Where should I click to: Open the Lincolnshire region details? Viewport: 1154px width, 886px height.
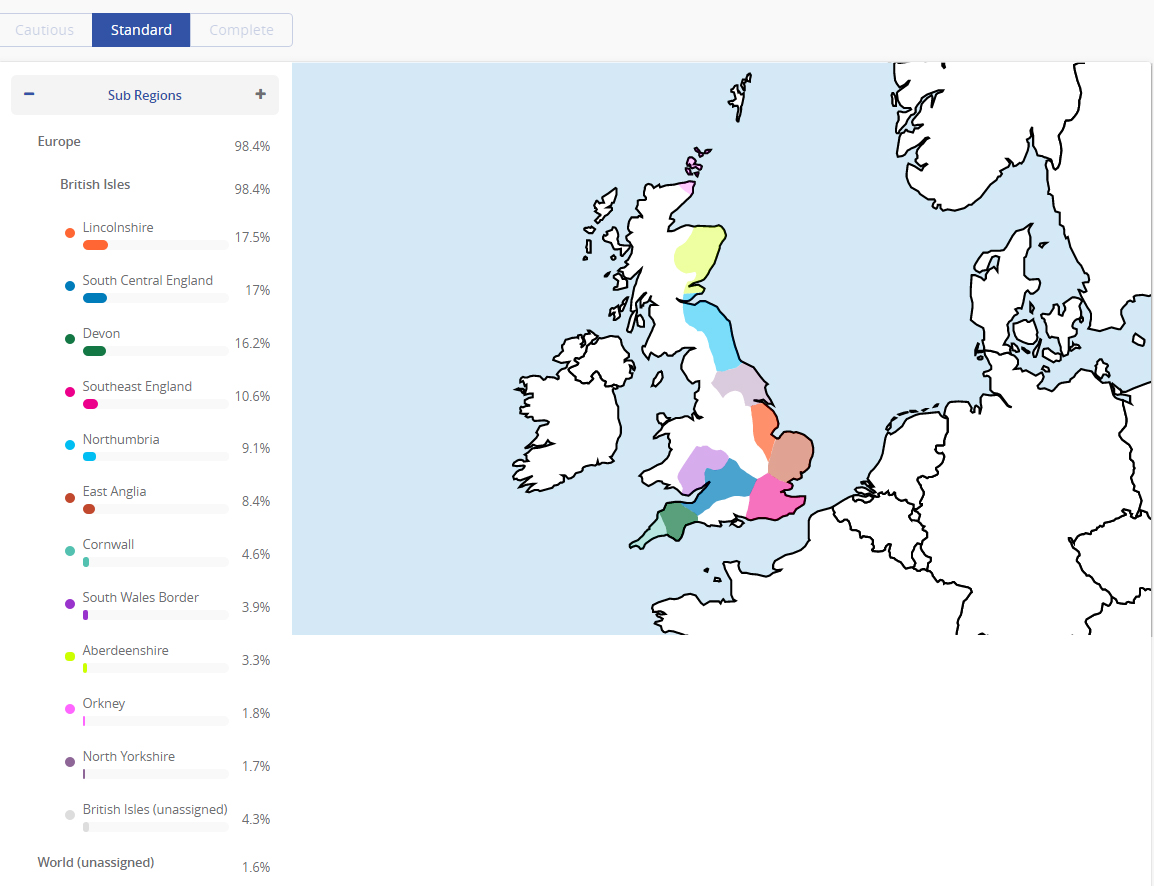tap(118, 227)
